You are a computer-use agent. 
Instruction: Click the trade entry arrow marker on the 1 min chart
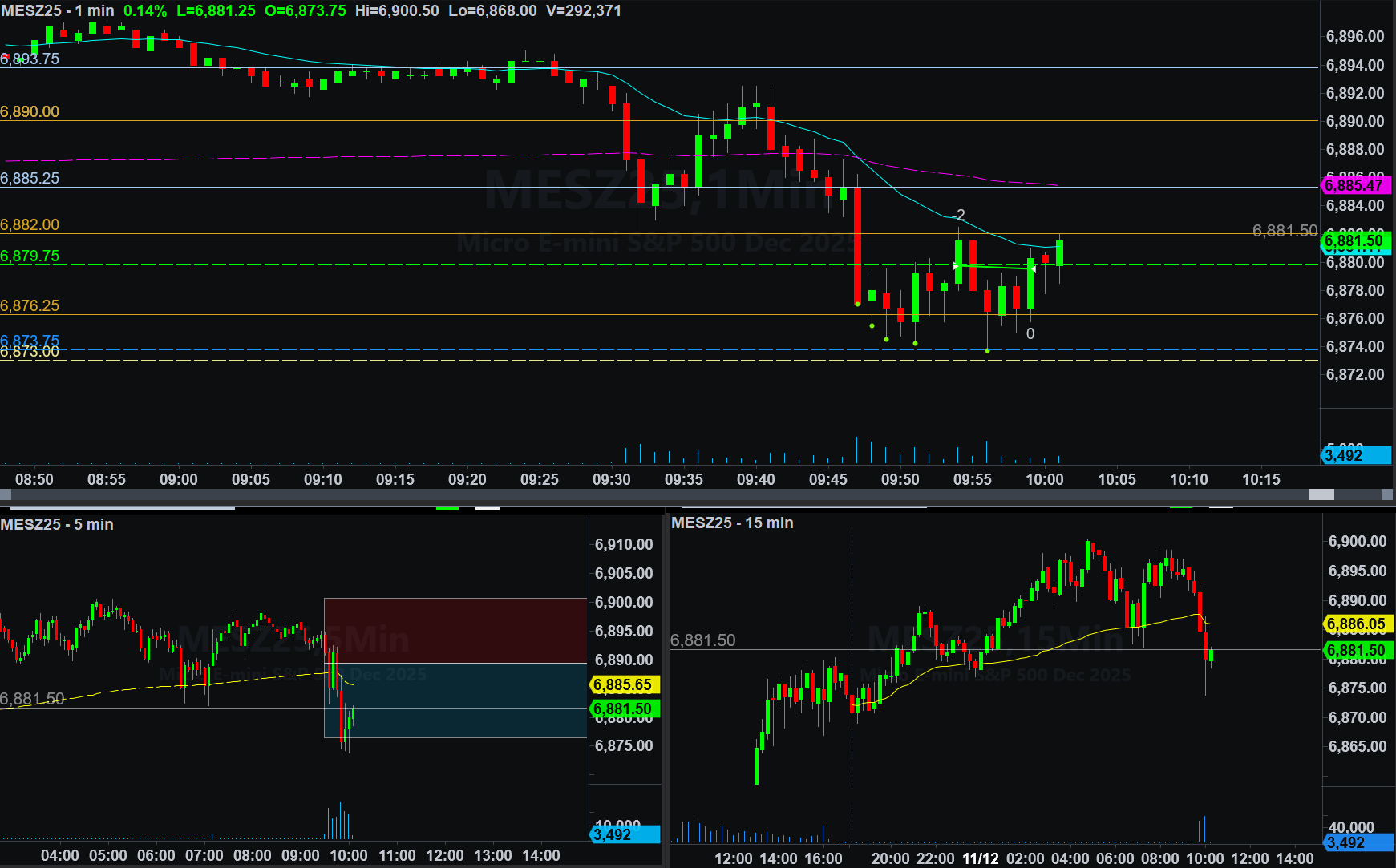point(956,266)
